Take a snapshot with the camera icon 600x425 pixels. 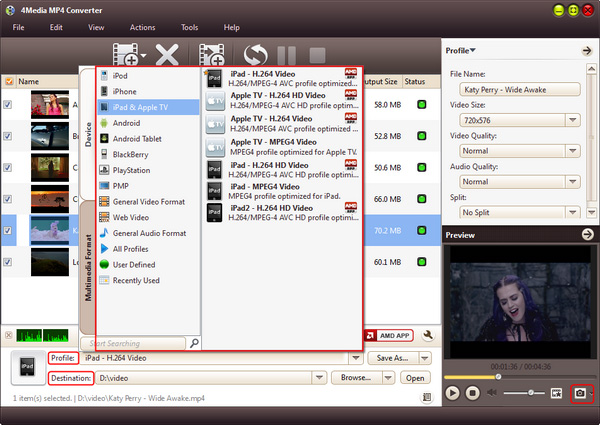click(578, 394)
